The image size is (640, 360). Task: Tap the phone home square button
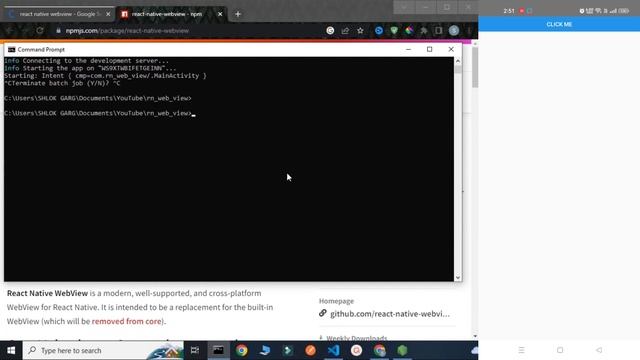[560, 350]
